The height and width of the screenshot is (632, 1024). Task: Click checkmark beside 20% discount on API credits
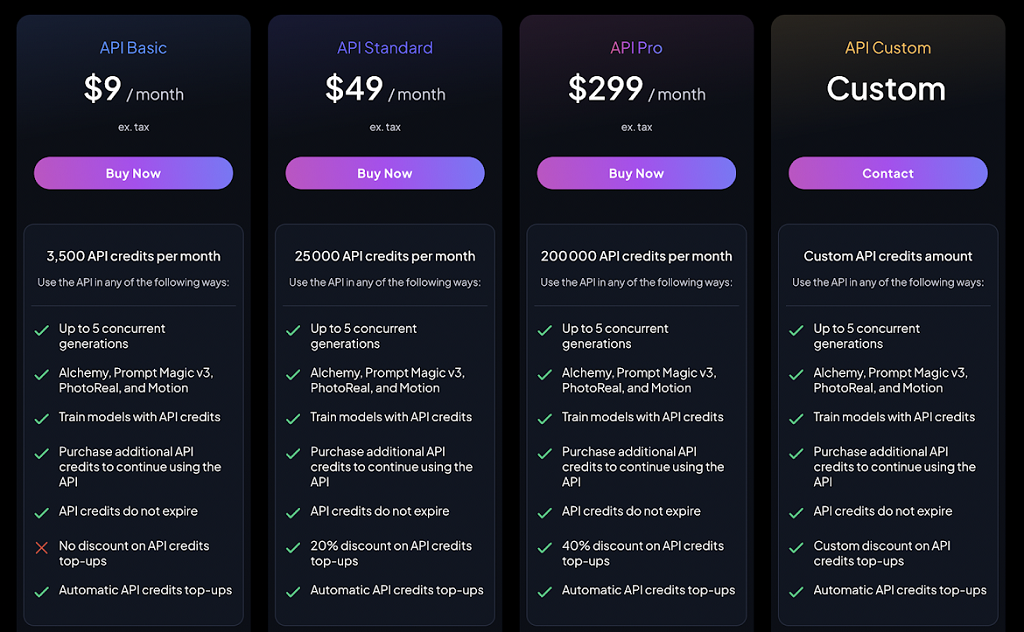click(x=293, y=548)
